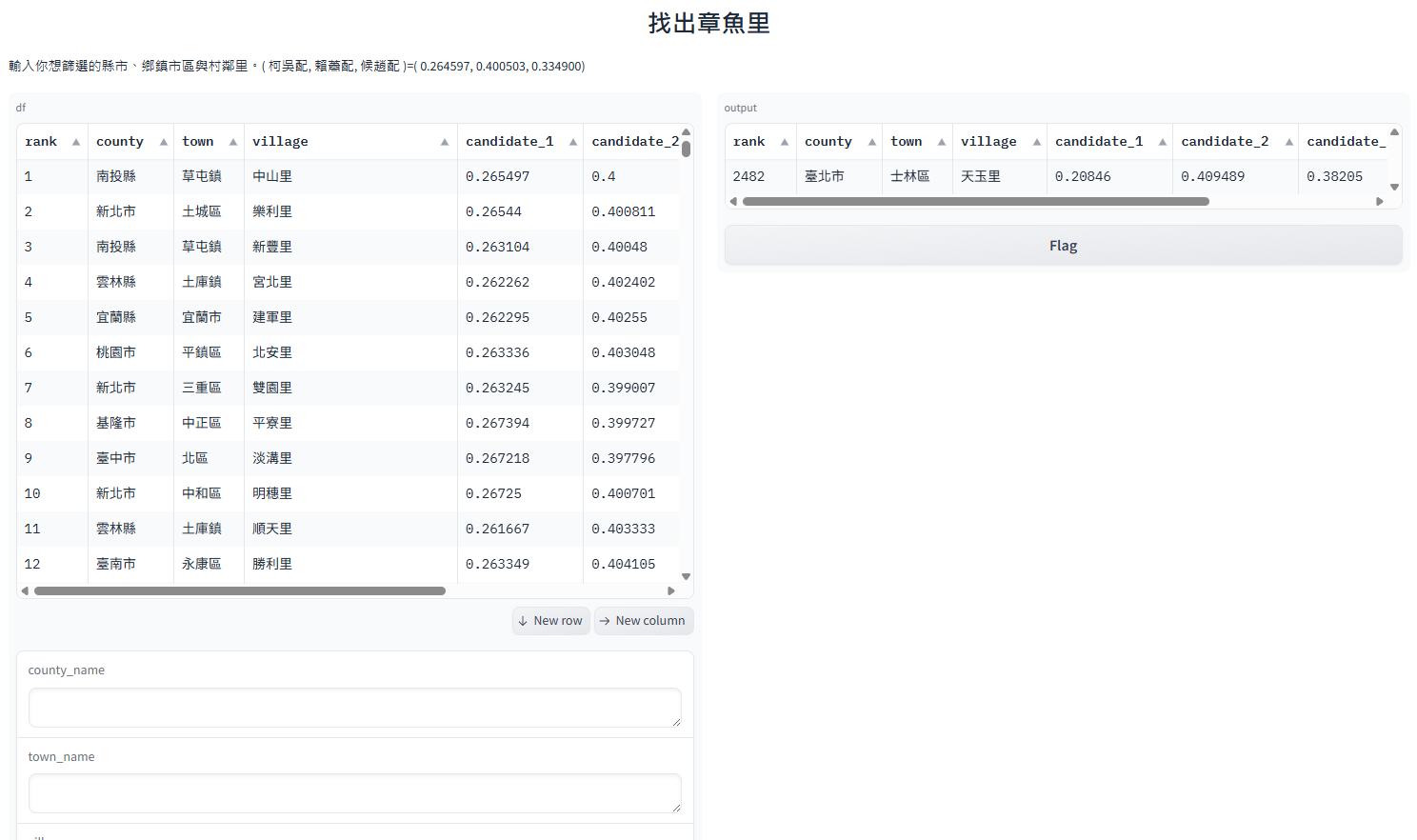Image resolution: width=1417 pixels, height=840 pixels.
Task: Sort df by candidate_1 arrow icon
Action: (x=573, y=142)
